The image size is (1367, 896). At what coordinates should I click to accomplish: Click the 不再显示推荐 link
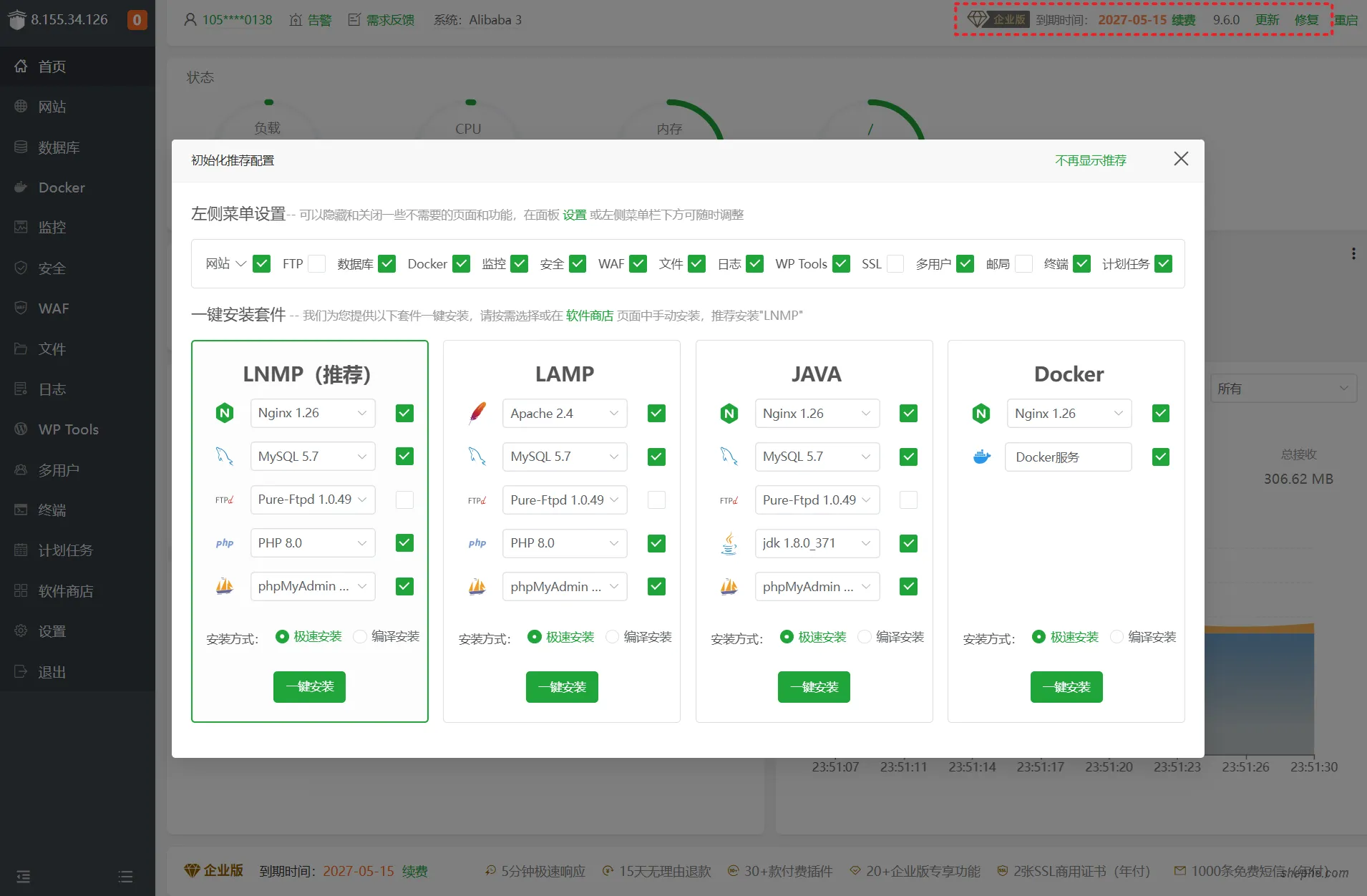(1090, 160)
